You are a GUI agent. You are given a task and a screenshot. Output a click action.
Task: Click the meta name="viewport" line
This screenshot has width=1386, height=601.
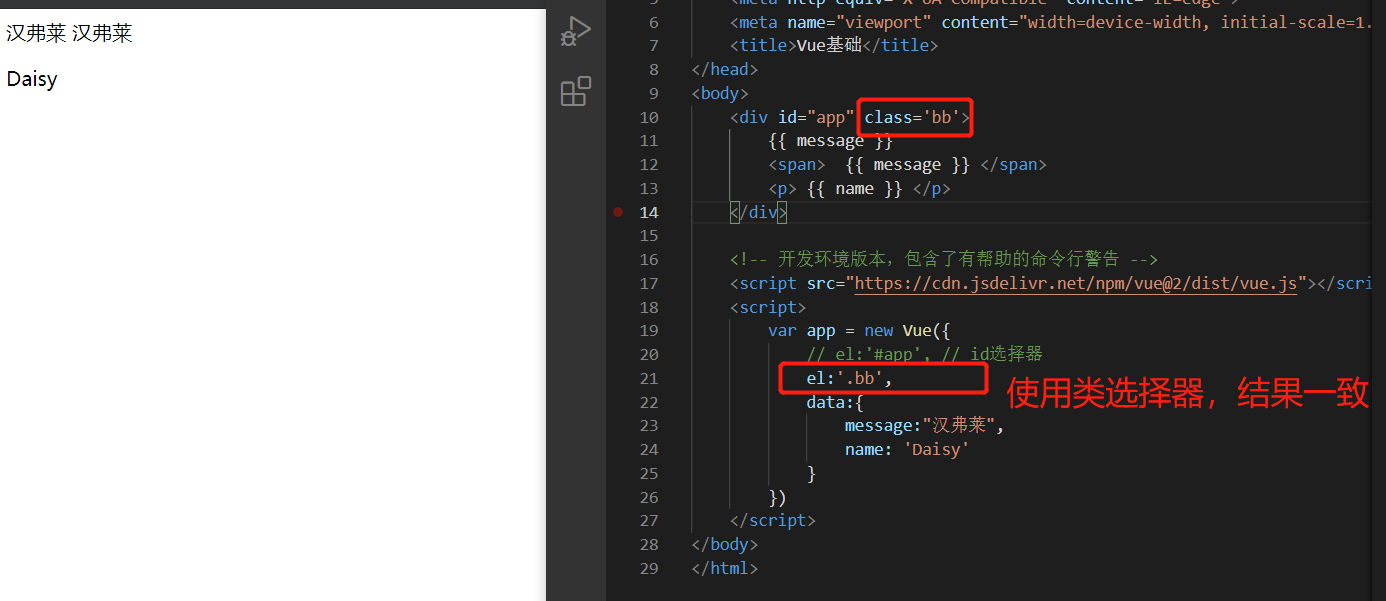click(x=1050, y=22)
